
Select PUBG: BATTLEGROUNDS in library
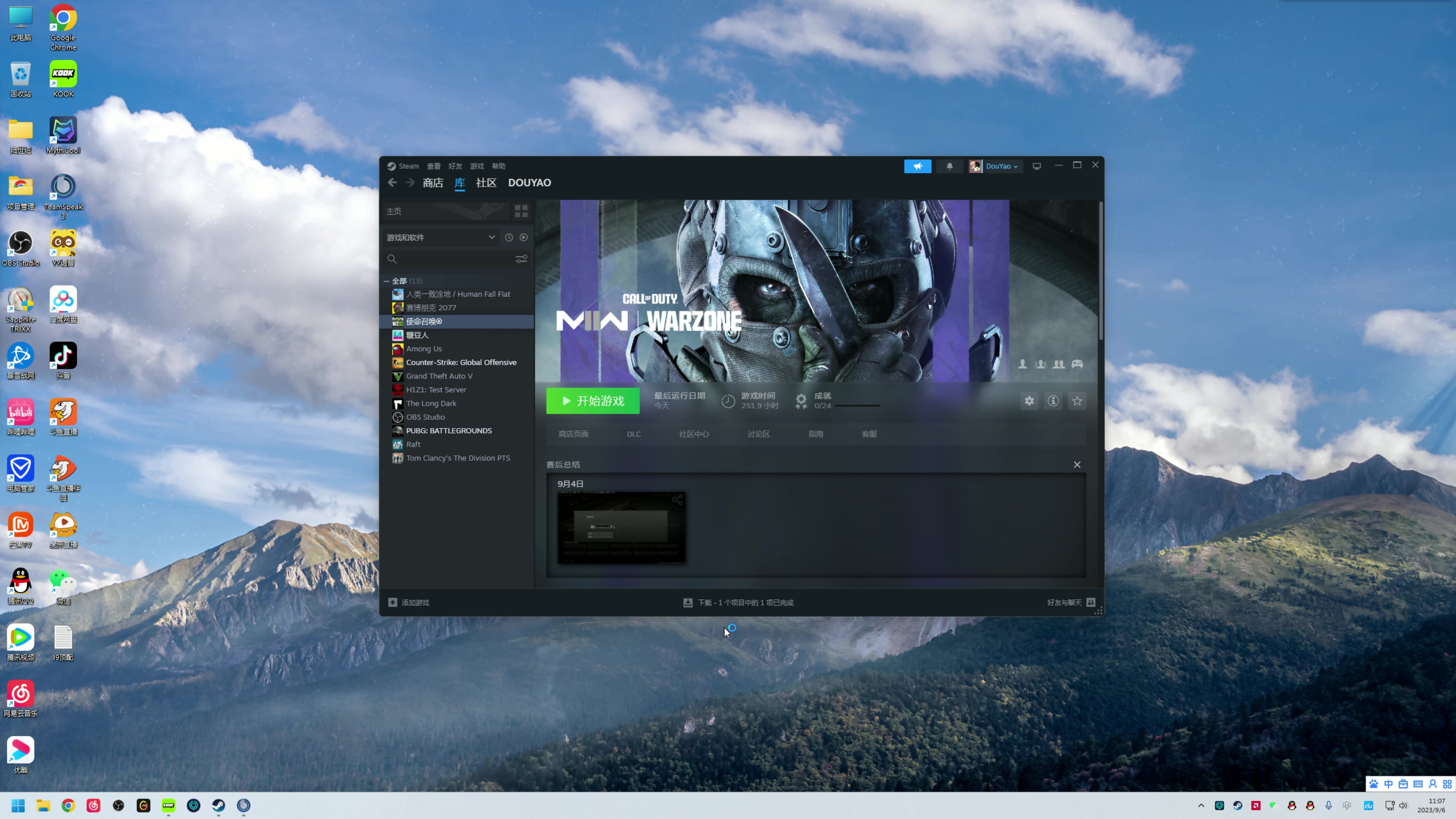pos(457,431)
